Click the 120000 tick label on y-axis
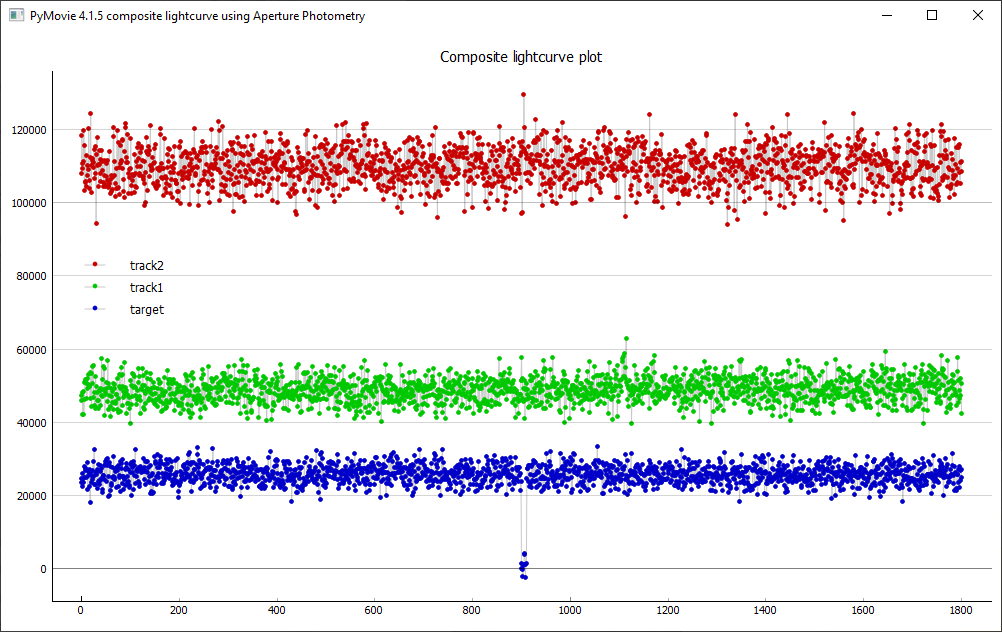Image resolution: width=1002 pixels, height=632 pixels. coord(30,130)
